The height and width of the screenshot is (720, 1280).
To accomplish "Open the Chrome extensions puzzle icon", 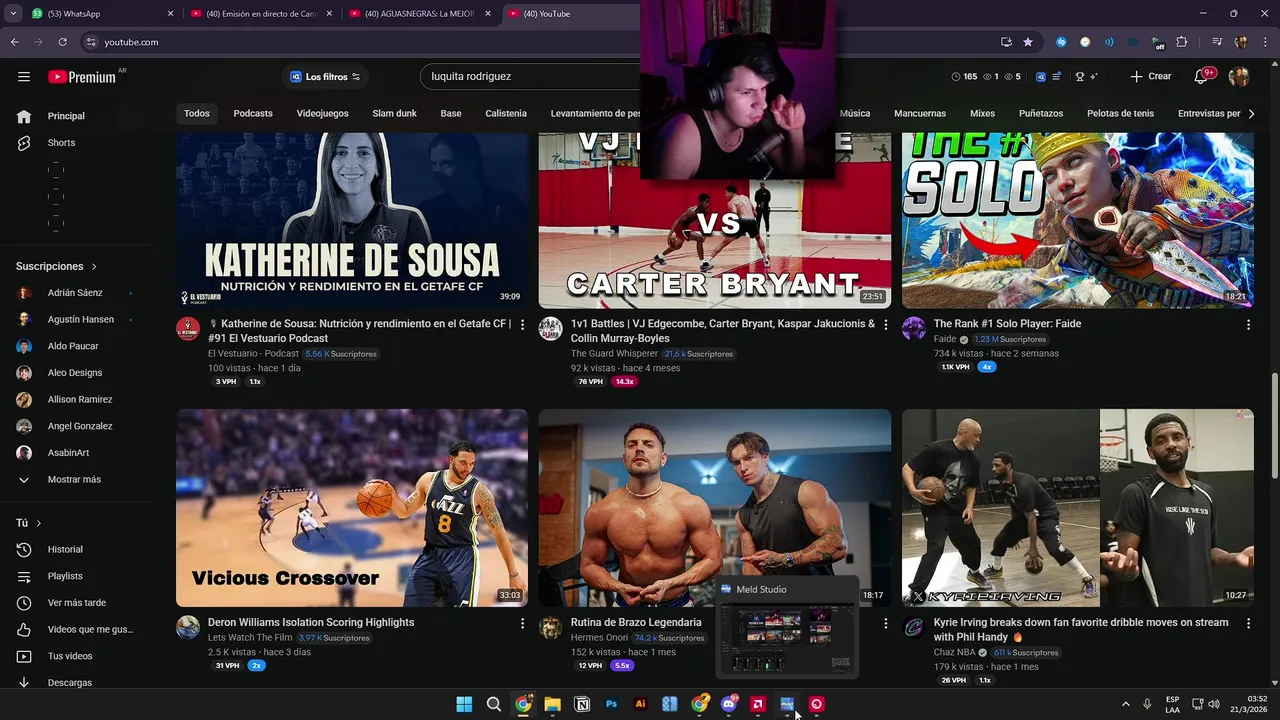I will 1182,42.
